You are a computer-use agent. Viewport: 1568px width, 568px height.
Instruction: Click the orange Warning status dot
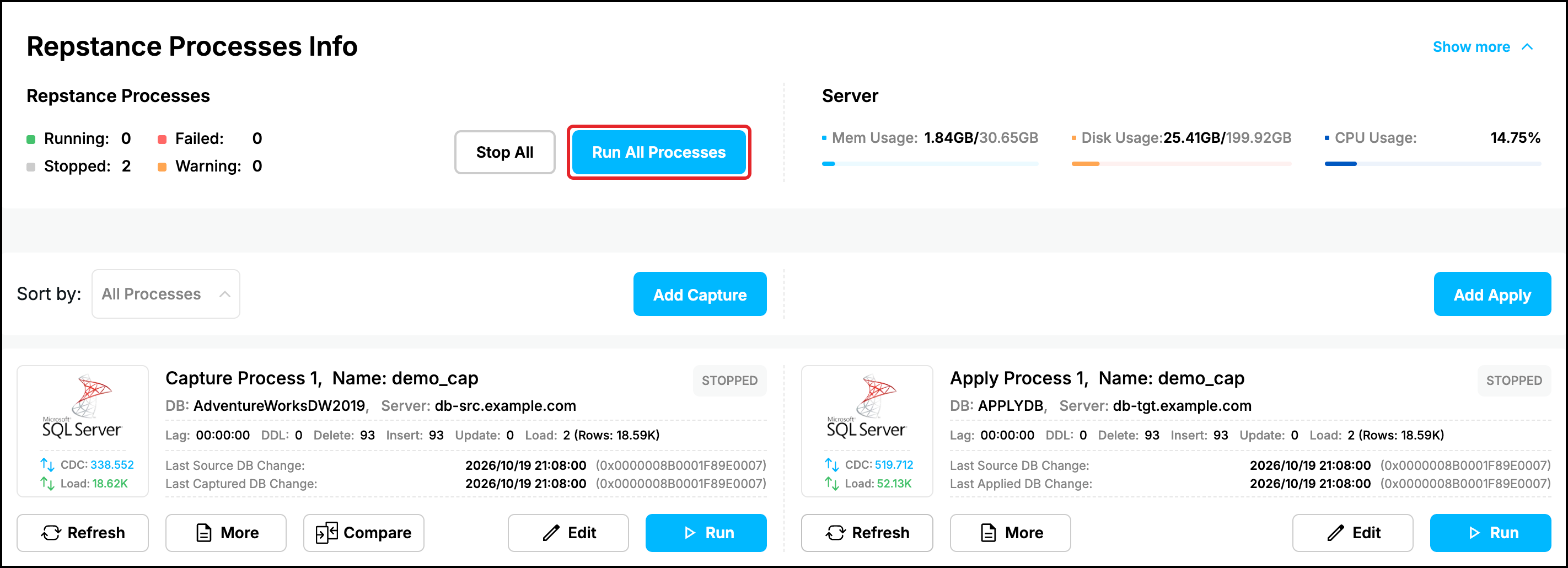point(162,167)
